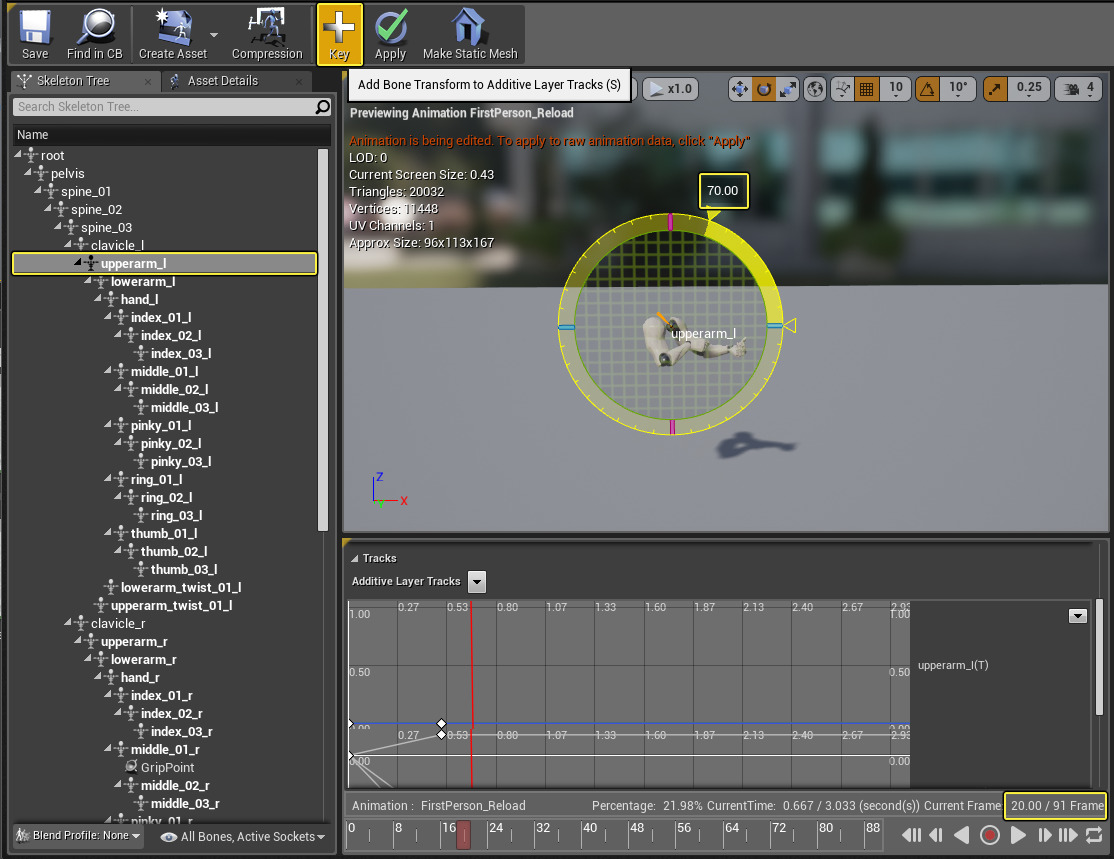Toggle grid snapping in the viewport

click(x=867, y=89)
